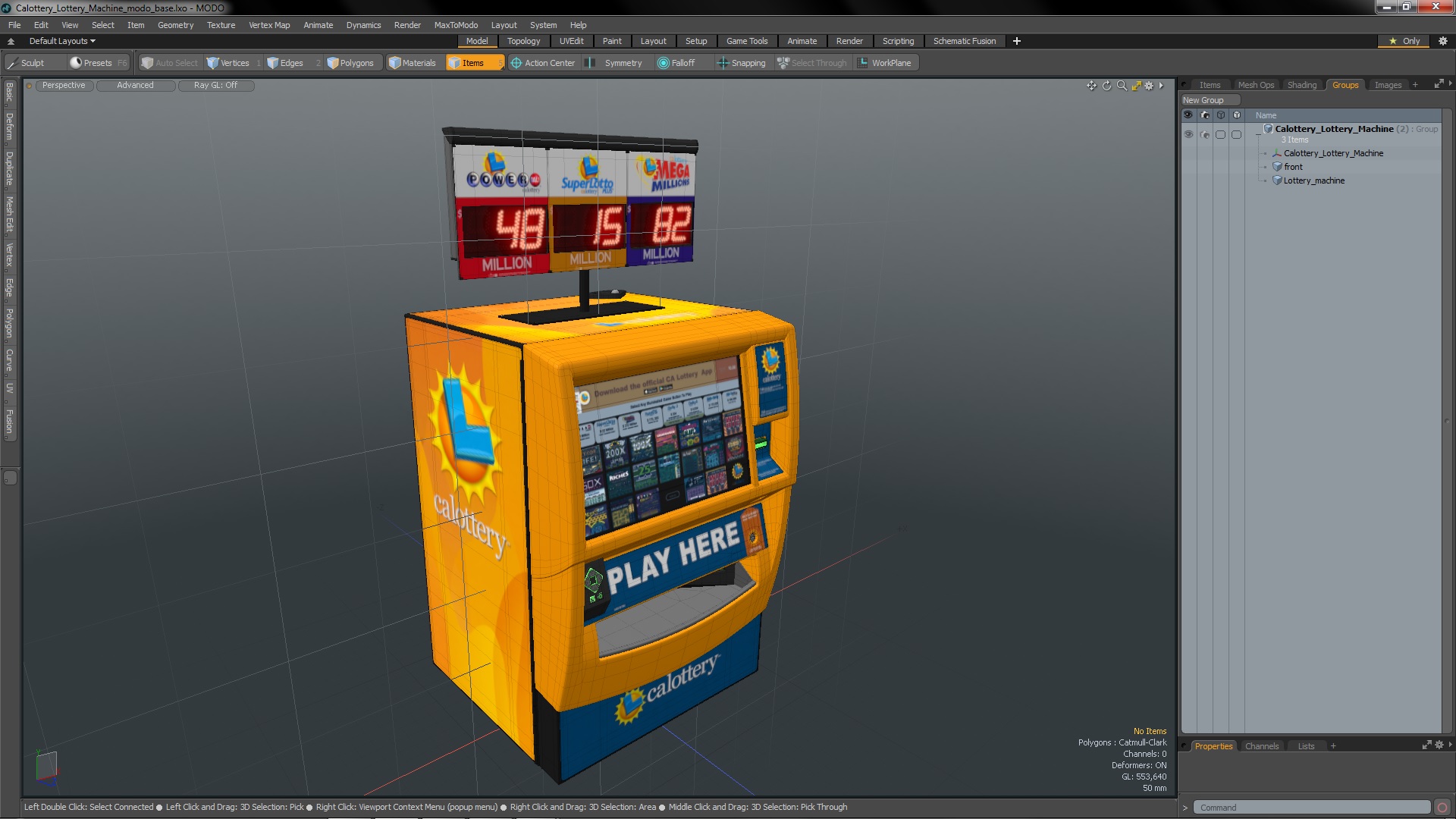Open the Perspective view type dropdown

click(x=64, y=86)
